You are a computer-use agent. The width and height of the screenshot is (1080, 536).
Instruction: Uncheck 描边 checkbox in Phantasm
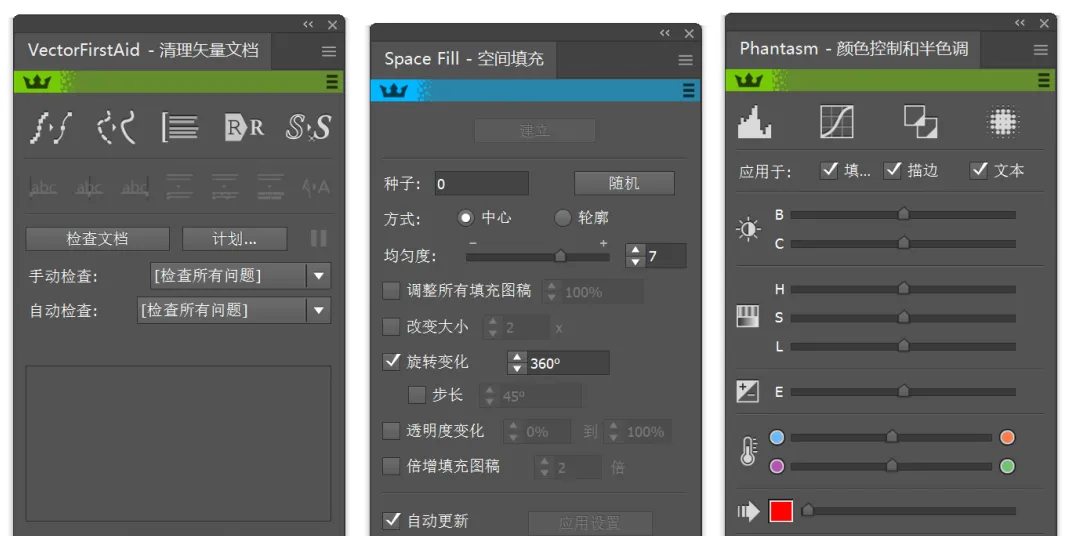pyautogui.click(x=893, y=169)
